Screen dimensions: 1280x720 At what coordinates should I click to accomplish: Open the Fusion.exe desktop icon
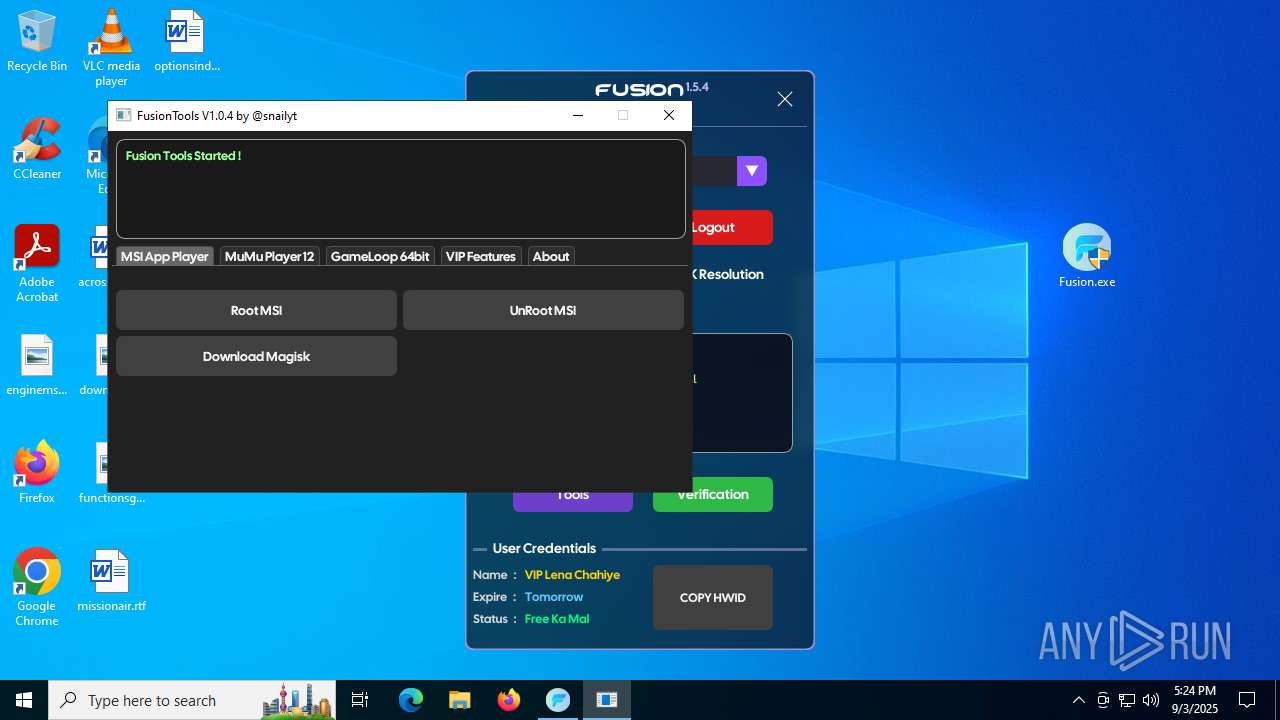tap(1087, 256)
